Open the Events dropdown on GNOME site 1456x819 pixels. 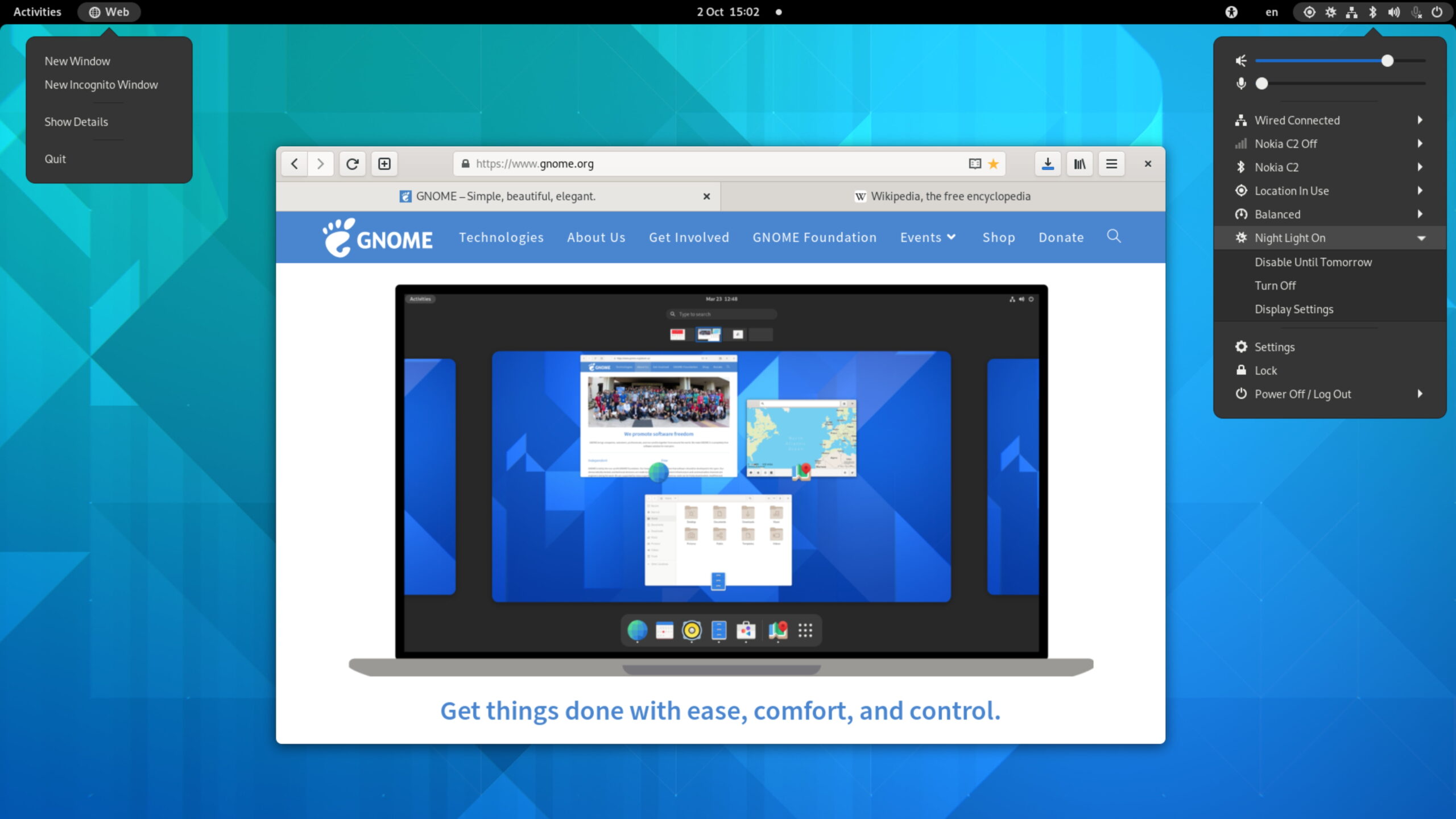click(x=928, y=237)
